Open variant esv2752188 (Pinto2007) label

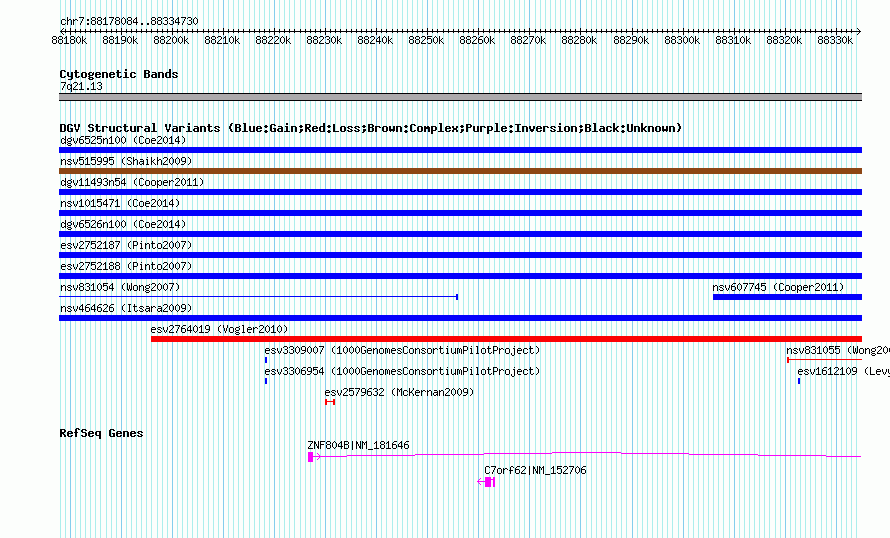pos(126,266)
